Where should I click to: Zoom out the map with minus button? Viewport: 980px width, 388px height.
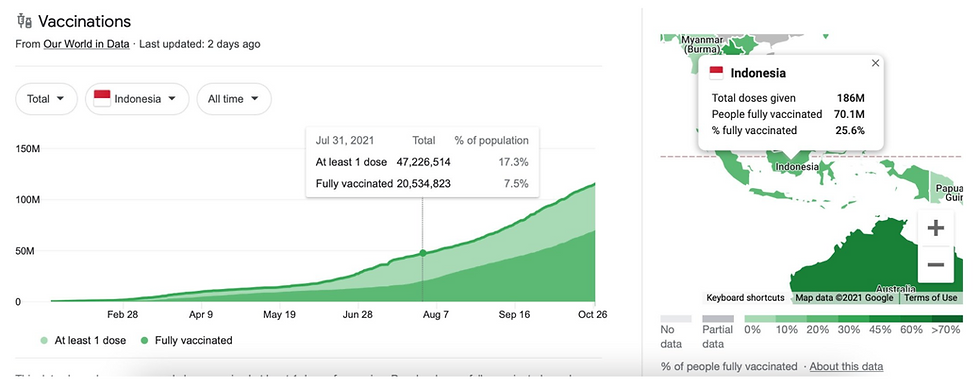935,265
